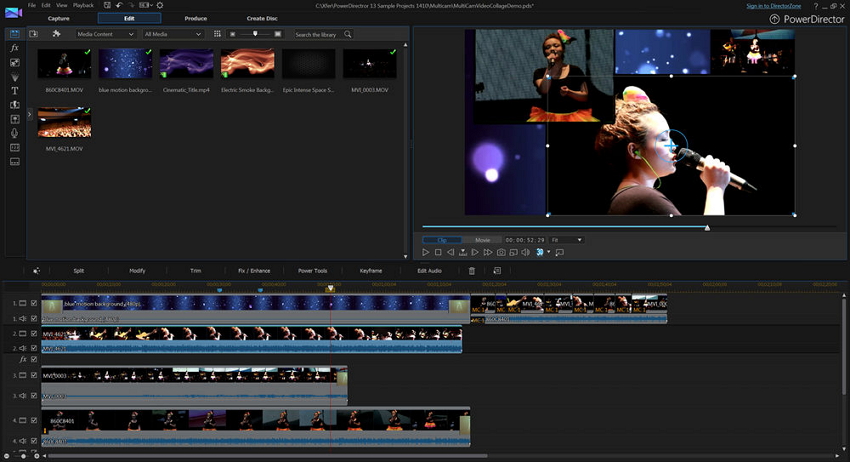
Task: Open preferences with the gear icon
Action: point(160,6)
